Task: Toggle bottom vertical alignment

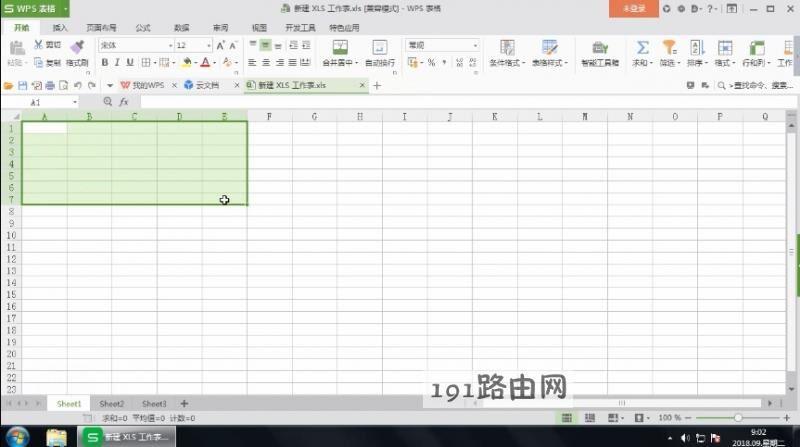Action: [278, 45]
